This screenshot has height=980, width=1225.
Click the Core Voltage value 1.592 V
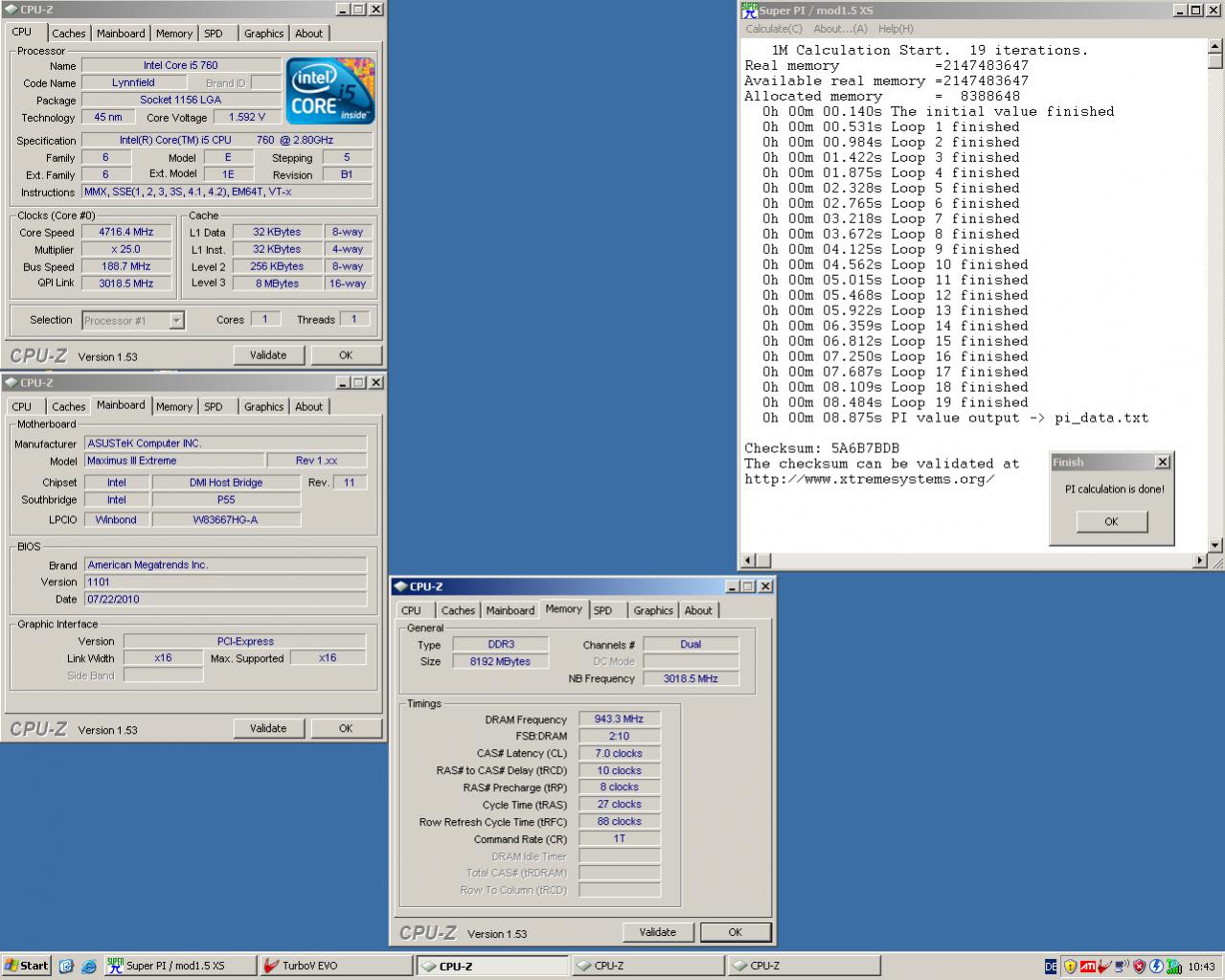click(247, 117)
